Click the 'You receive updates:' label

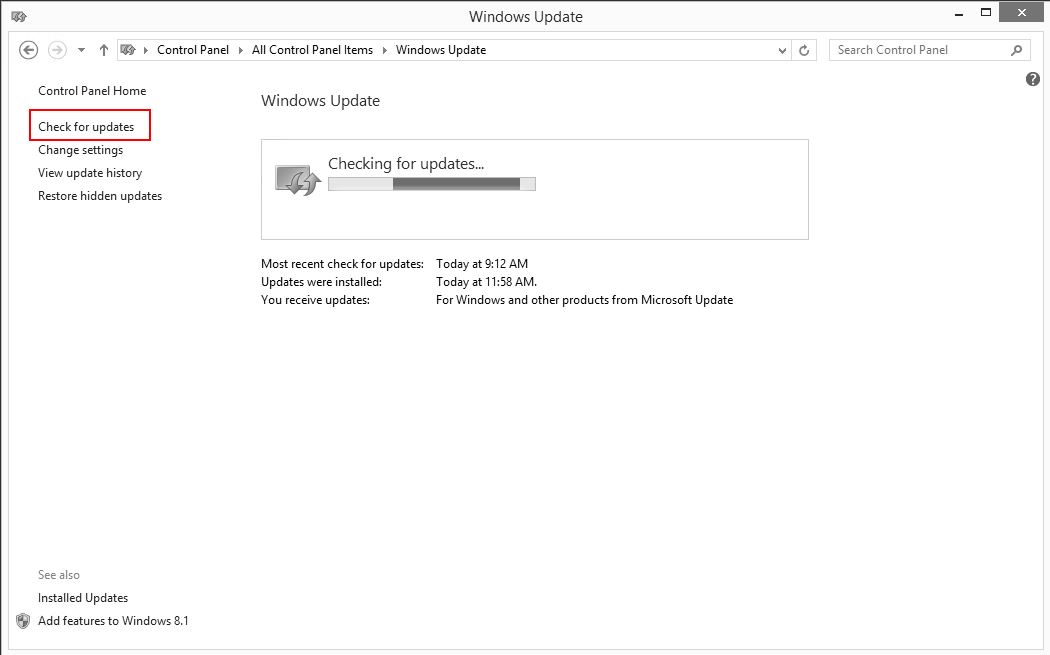click(315, 300)
